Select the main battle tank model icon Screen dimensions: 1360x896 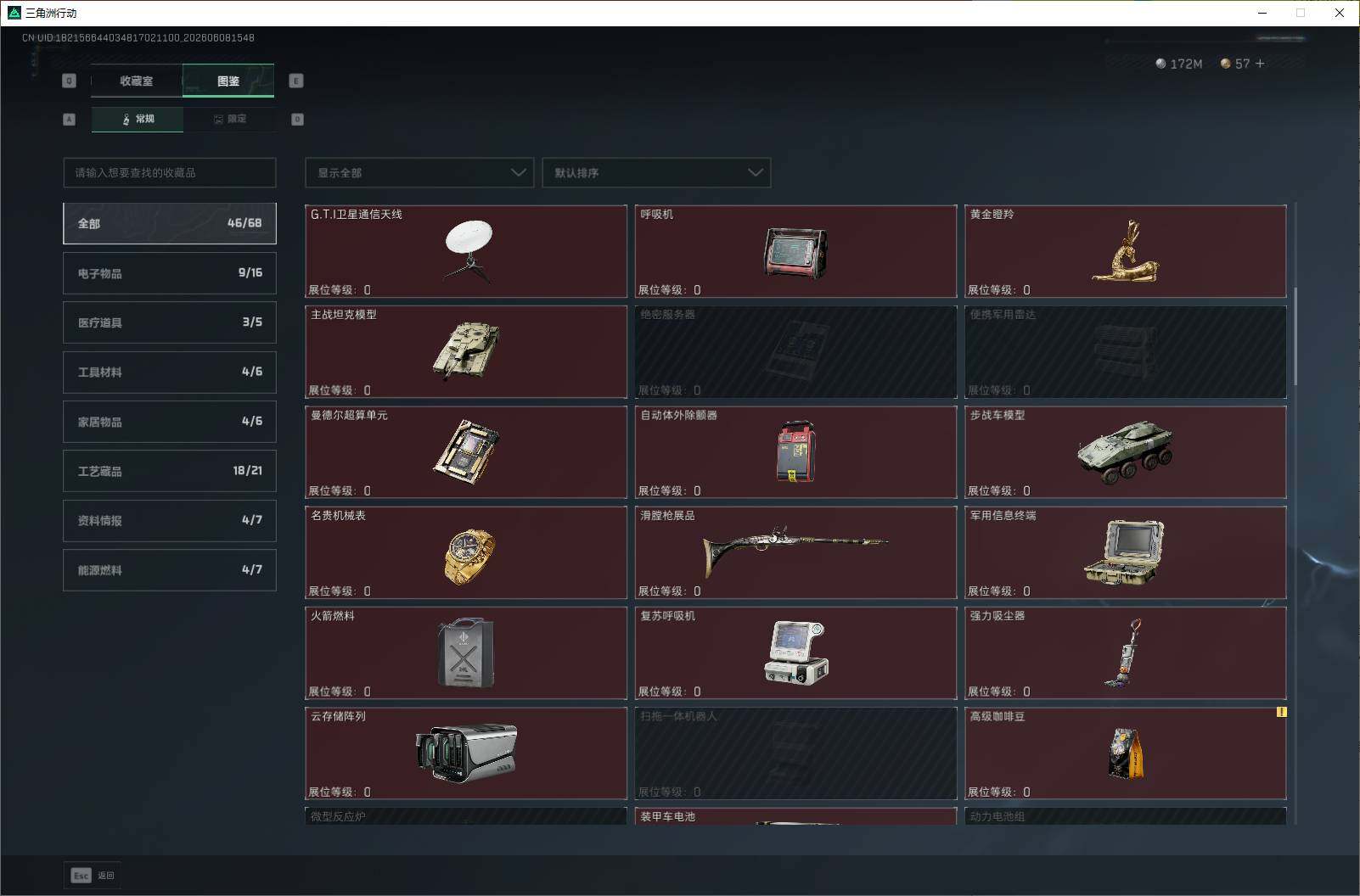pos(466,349)
